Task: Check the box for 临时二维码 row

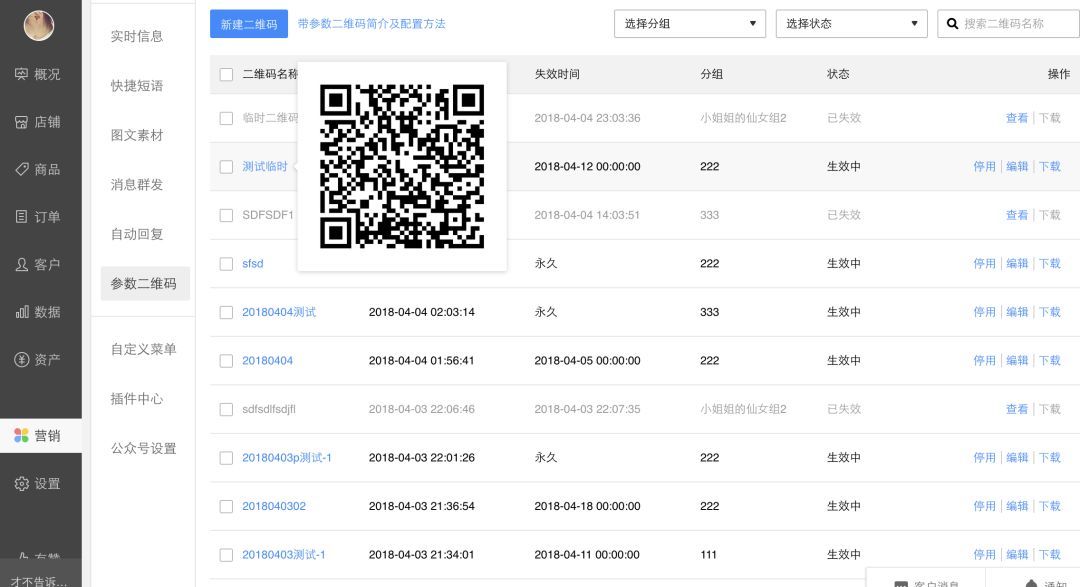Action: click(x=226, y=119)
